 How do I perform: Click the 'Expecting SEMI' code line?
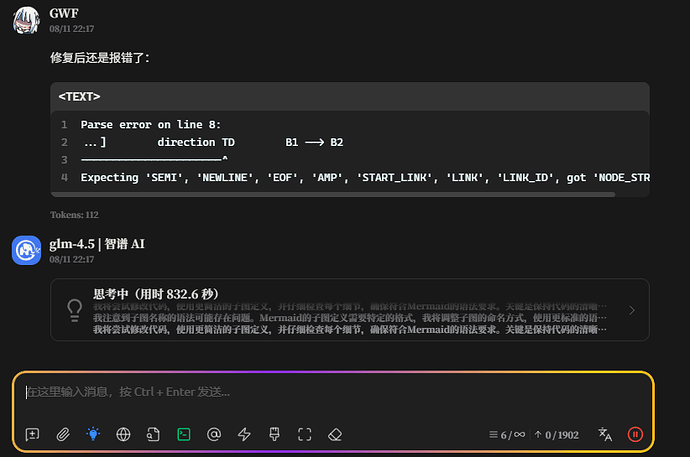click(365, 178)
